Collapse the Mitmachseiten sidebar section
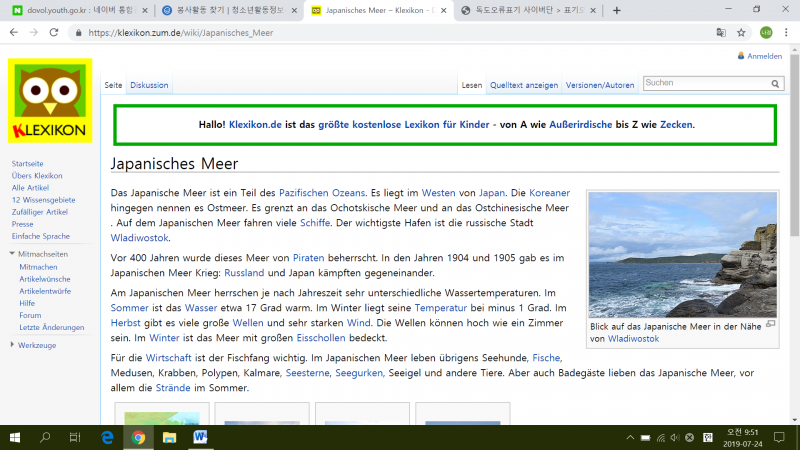800x450 pixels. tap(13, 254)
